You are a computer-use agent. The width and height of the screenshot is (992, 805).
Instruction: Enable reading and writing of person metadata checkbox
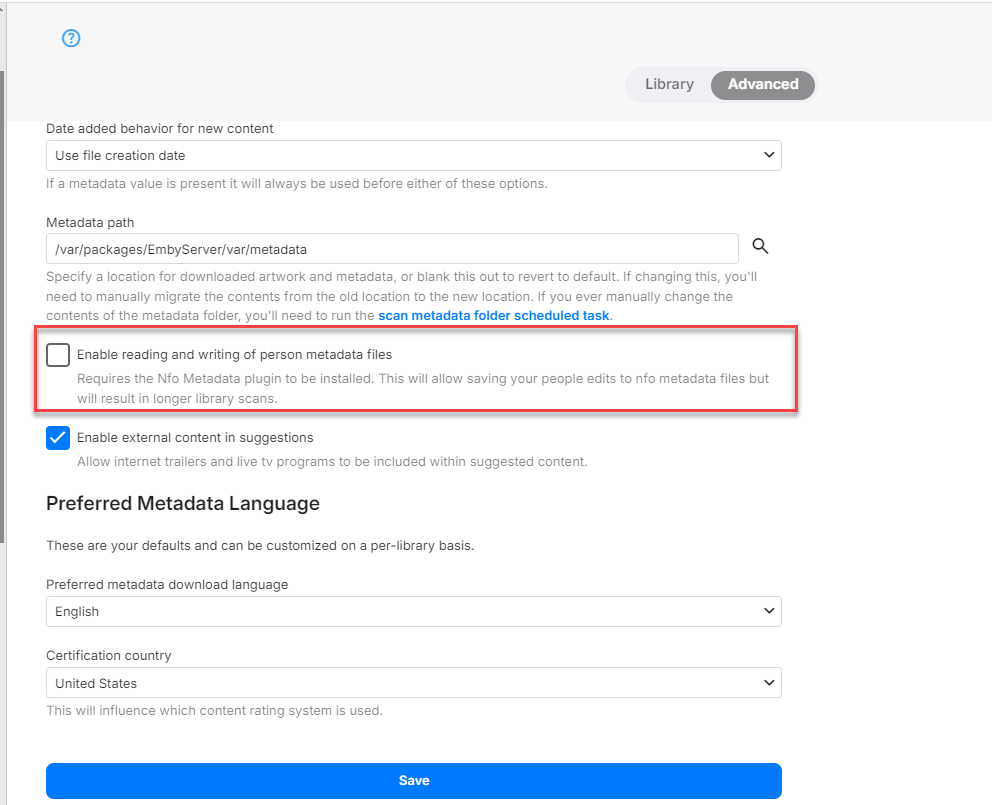58,355
